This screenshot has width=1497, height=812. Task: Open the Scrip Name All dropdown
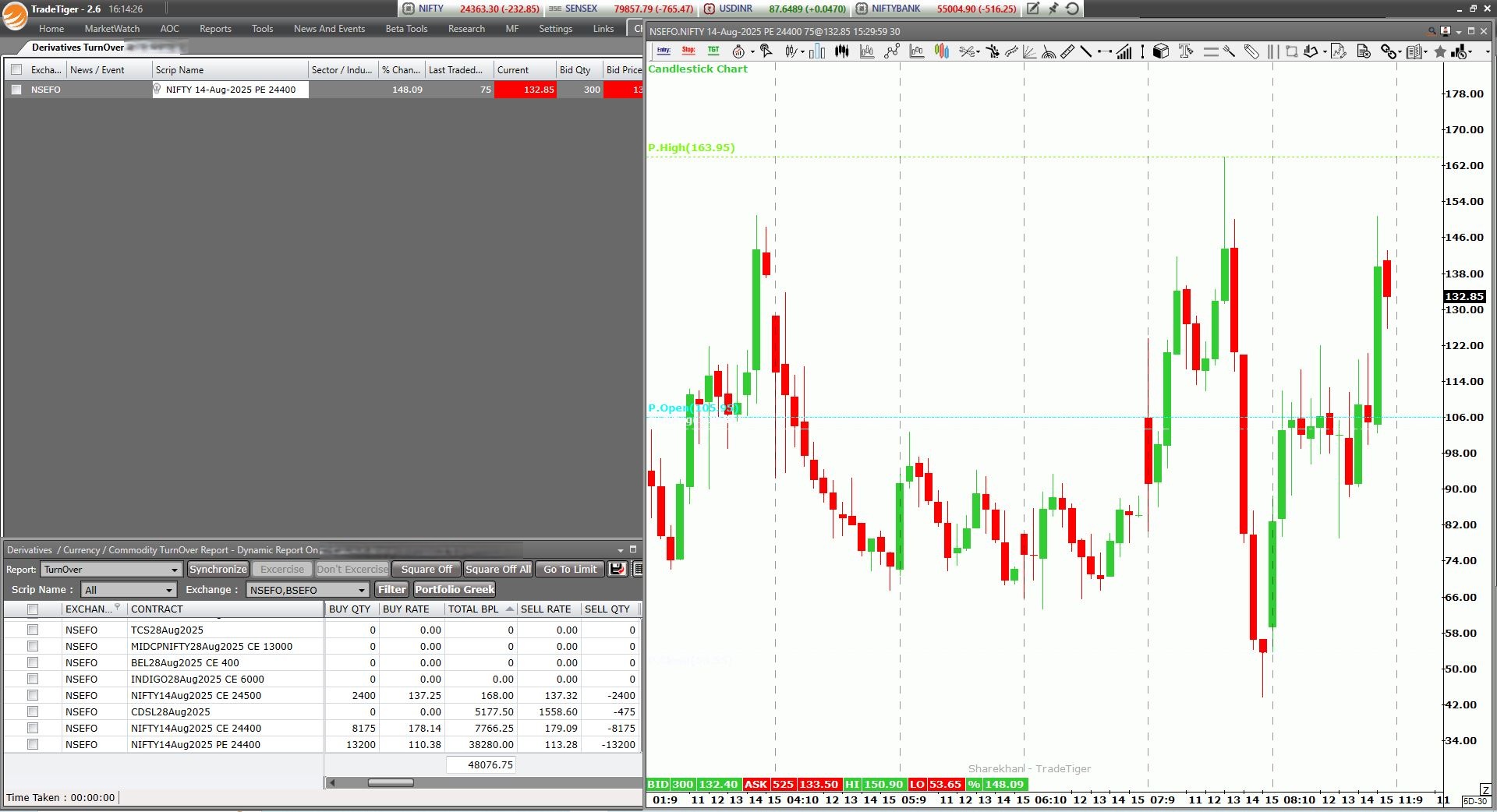[129, 590]
